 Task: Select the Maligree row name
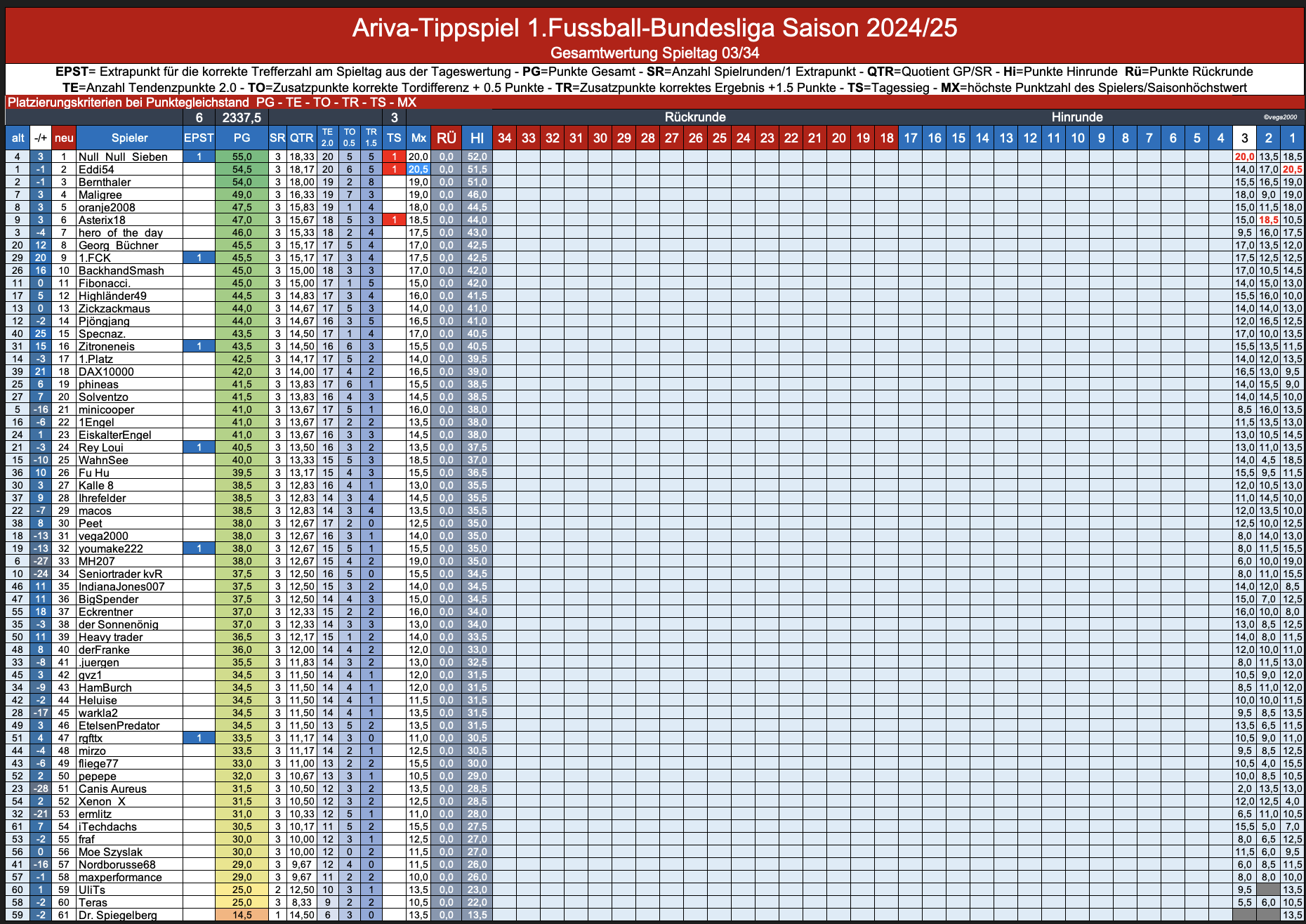click(129, 194)
